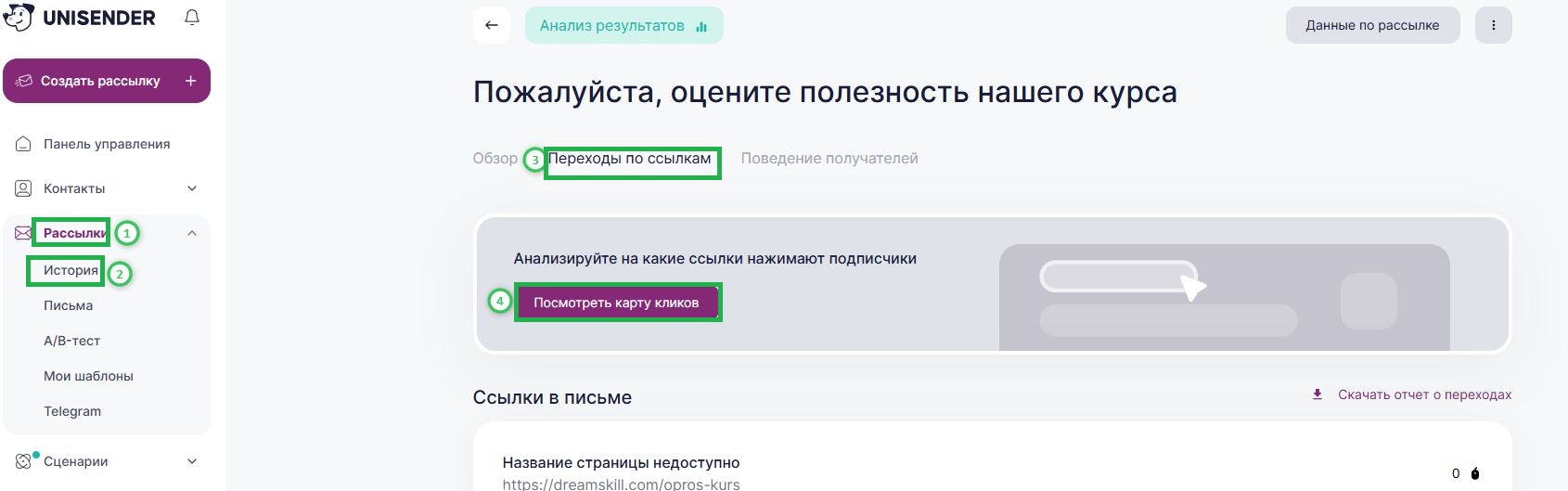Click the bar chart icon in Анализ результатов
Screen dimensions: 1568x491
(701, 26)
